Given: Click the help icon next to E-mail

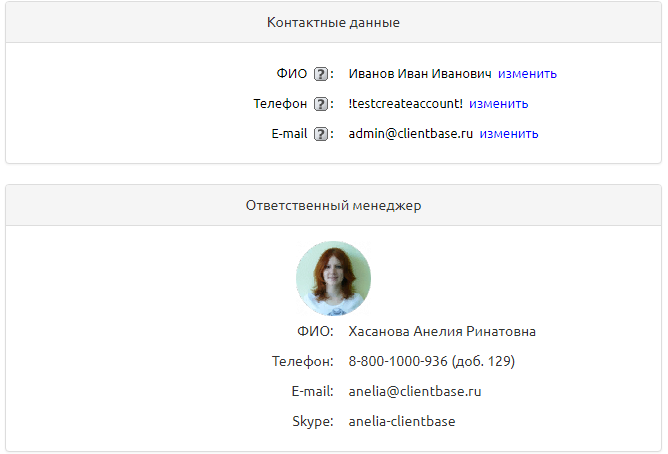Looking at the screenshot, I should click(x=320, y=133).
